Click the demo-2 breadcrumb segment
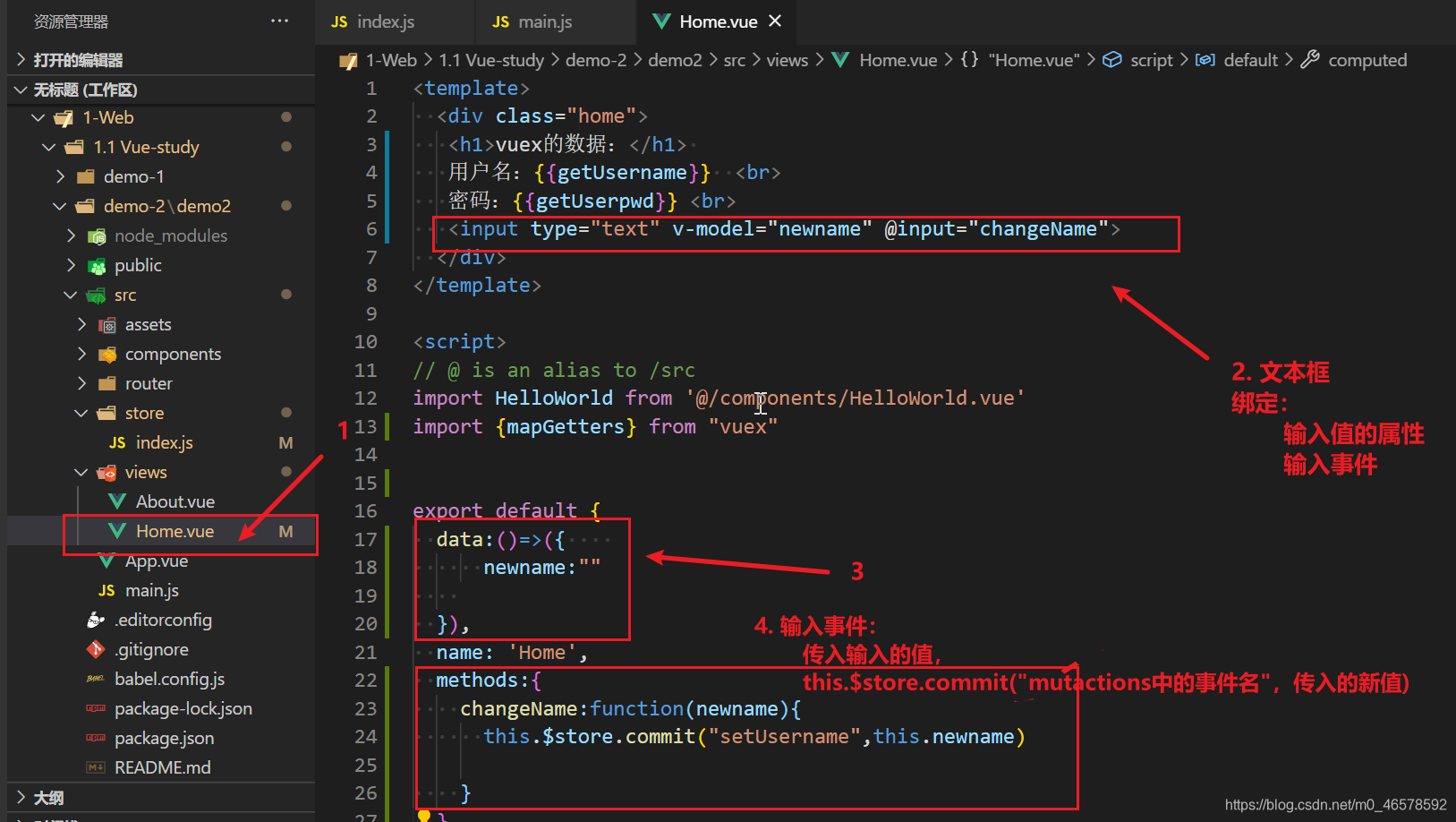Screen dimensions: 1456x822 [596, 60]
